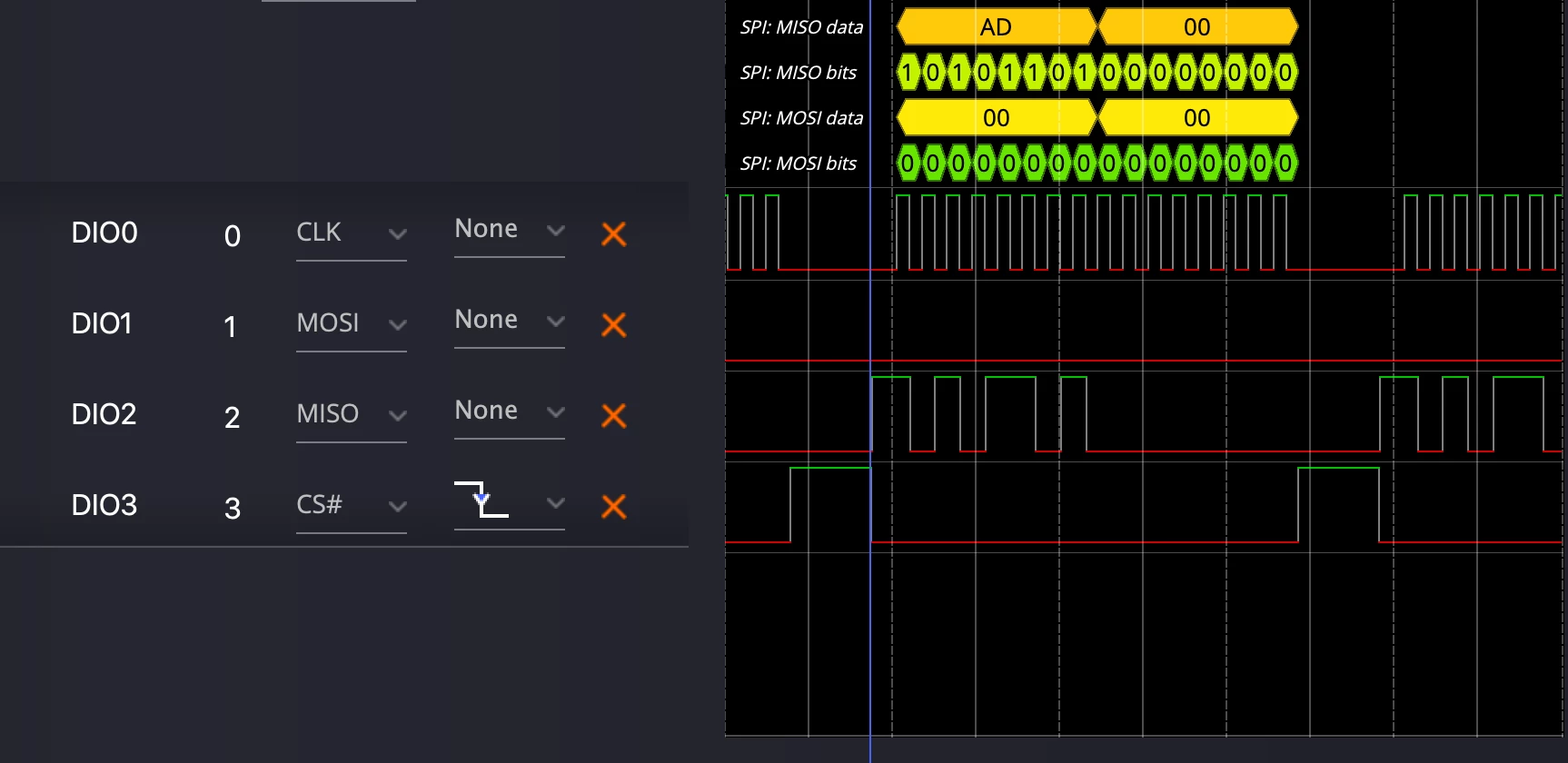Screen dimensions: 1568x763
Task: Click the MISO data byte 00
Action: tap(1197, 27)
